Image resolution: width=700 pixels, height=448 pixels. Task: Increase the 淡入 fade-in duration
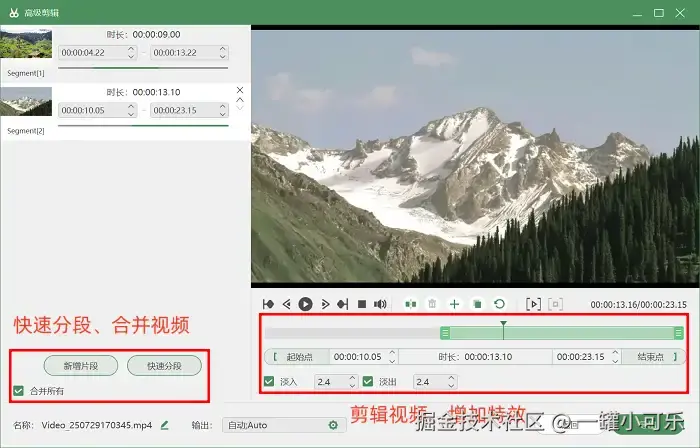click(x=352, y=378)
